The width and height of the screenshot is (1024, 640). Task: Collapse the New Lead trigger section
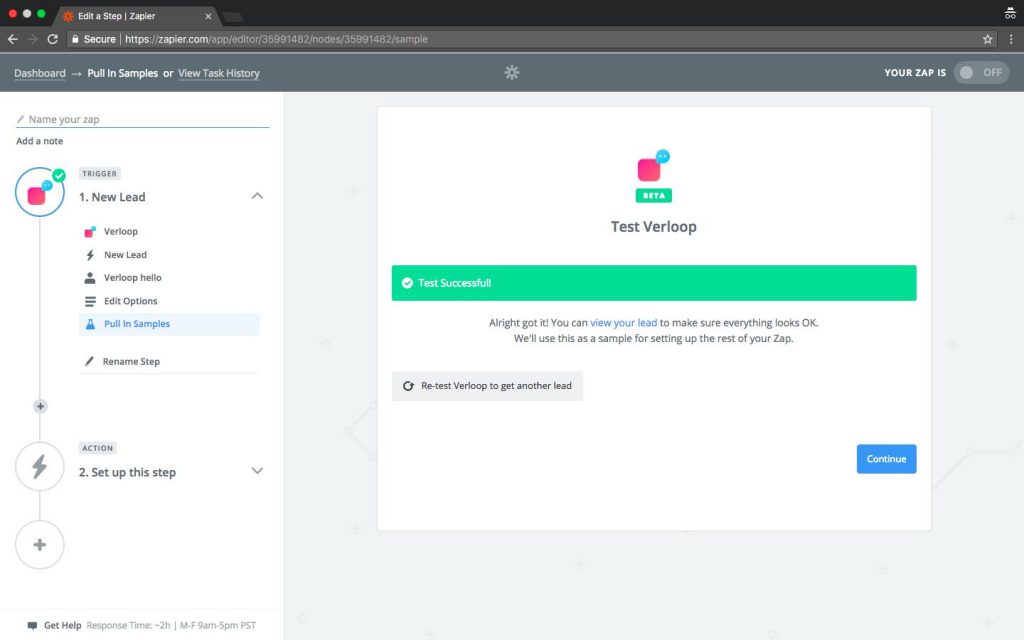coord(257,196)
